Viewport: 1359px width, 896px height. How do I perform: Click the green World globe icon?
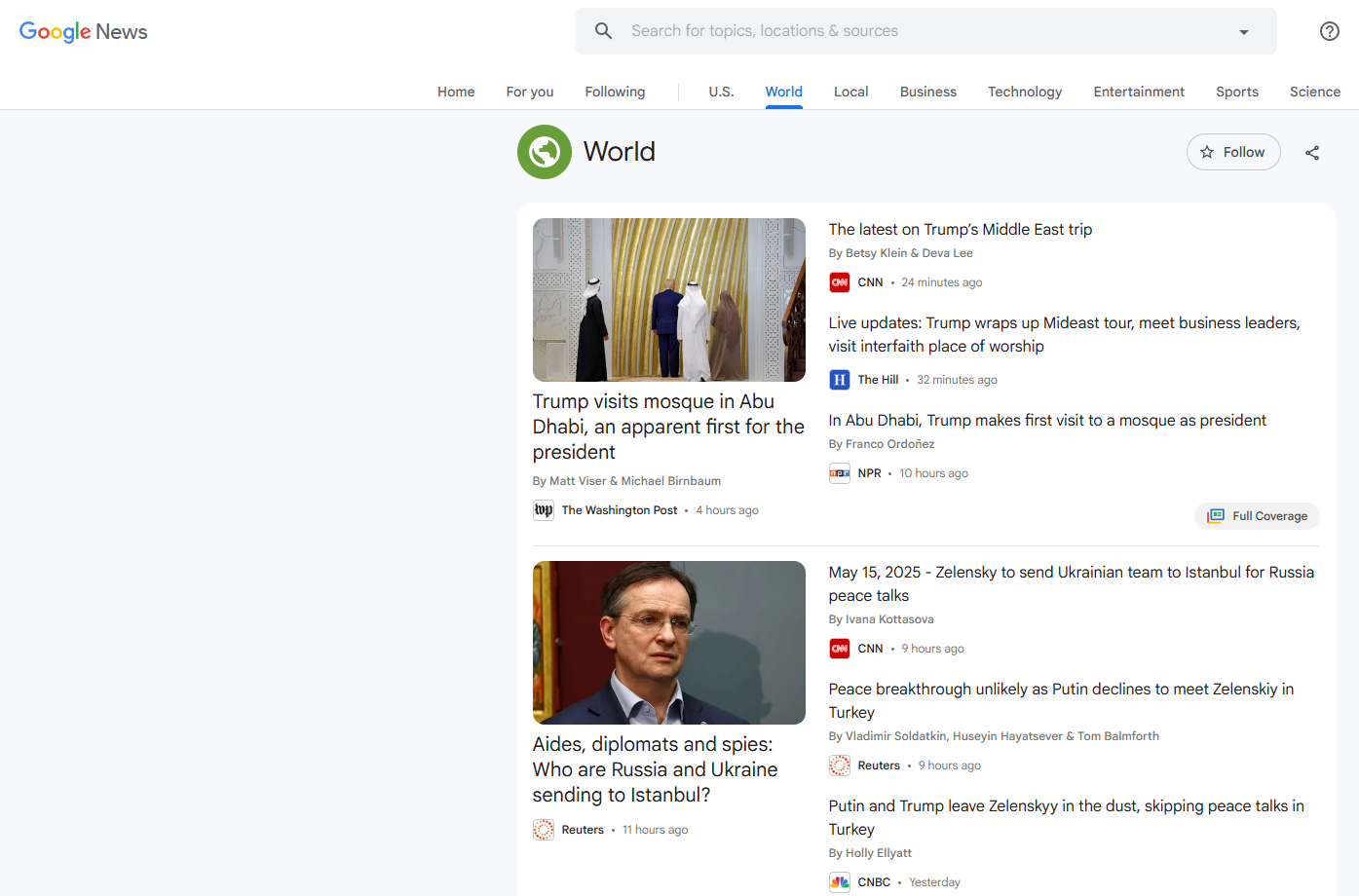(545, 152)
